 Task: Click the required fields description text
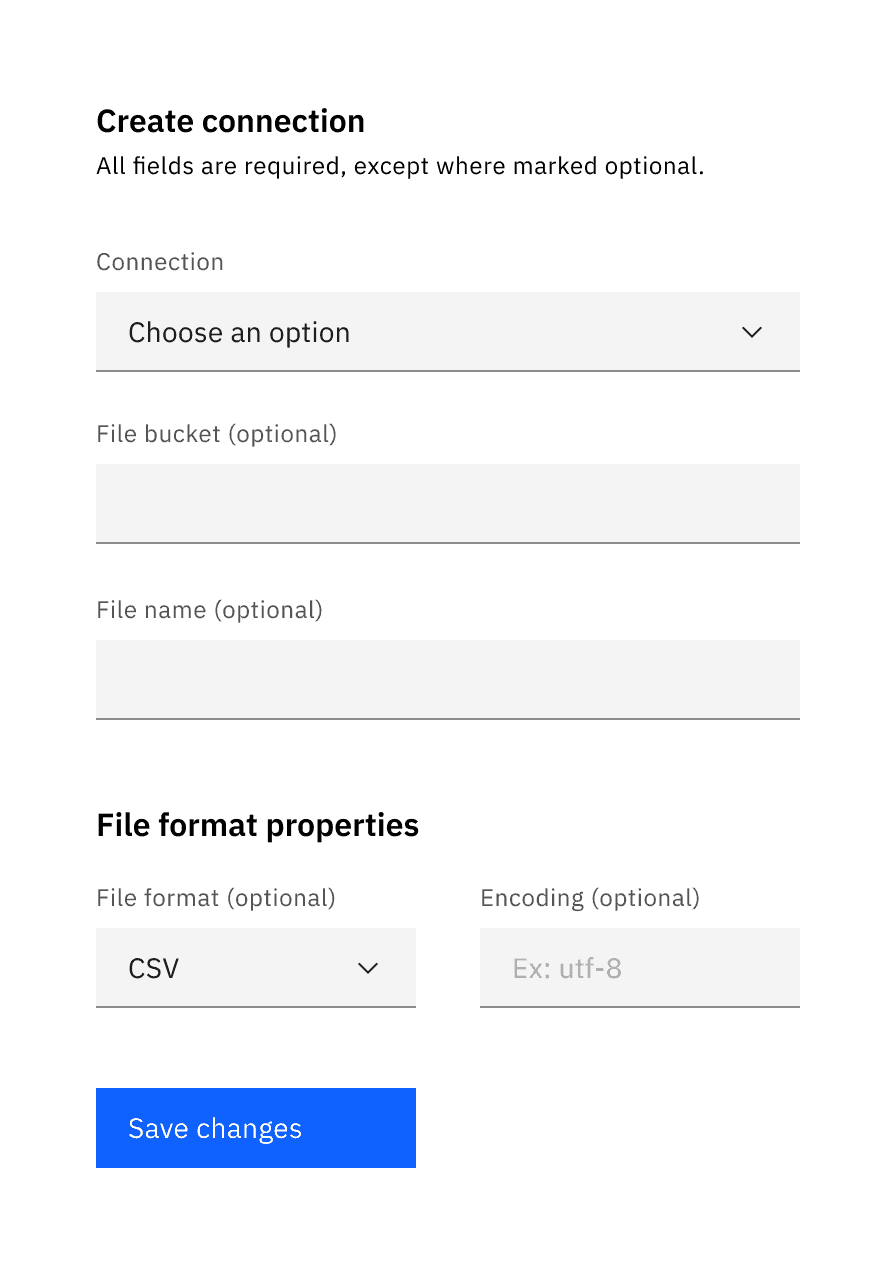(x=400, y=166)
